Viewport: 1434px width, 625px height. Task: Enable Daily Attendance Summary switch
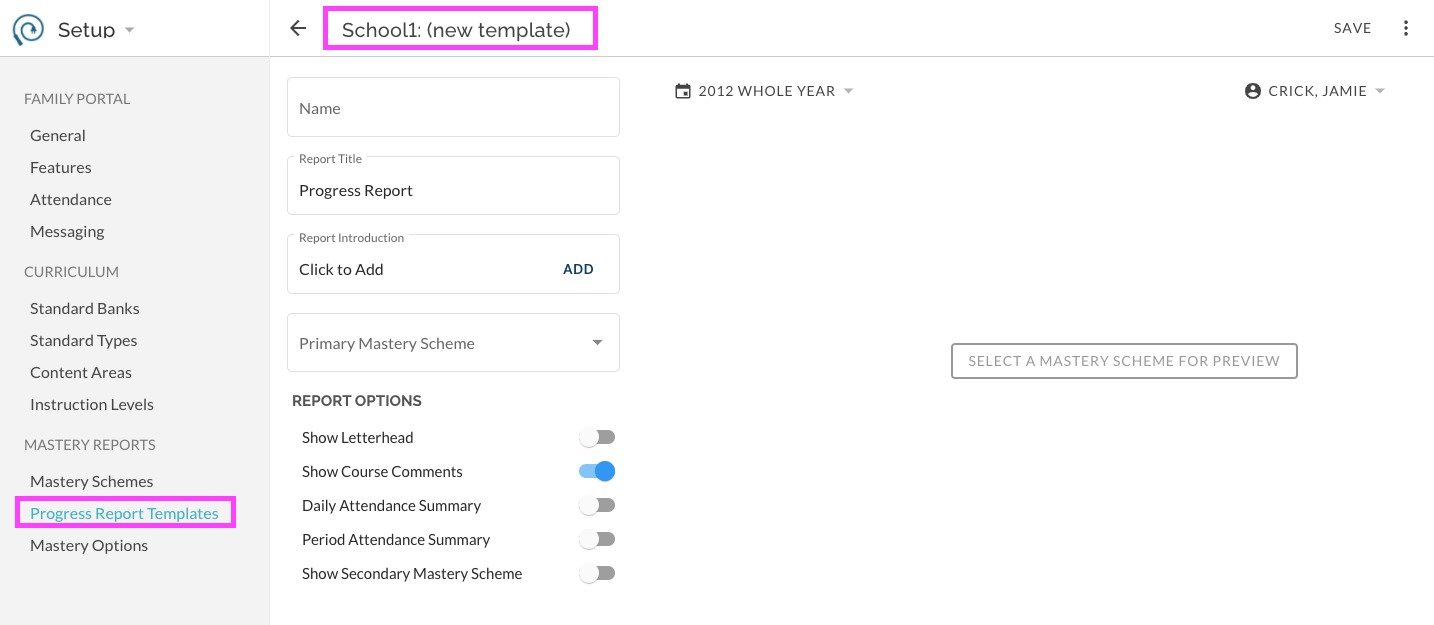point(597,505)
